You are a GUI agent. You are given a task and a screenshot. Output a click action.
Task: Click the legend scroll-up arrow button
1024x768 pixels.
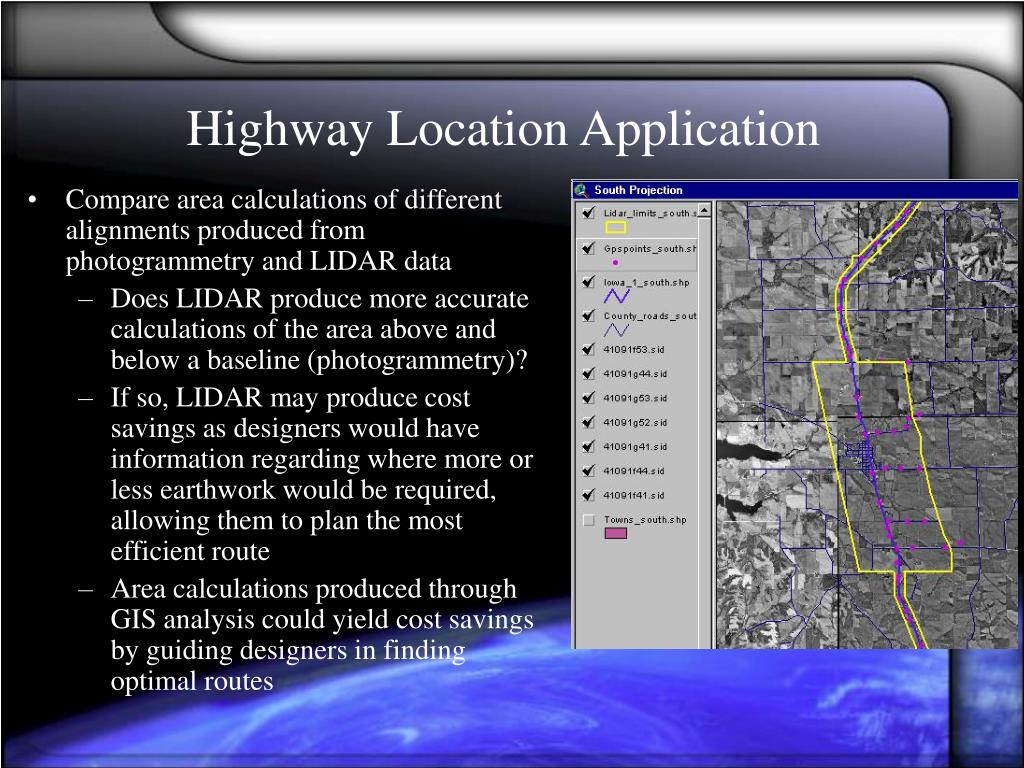704,211
